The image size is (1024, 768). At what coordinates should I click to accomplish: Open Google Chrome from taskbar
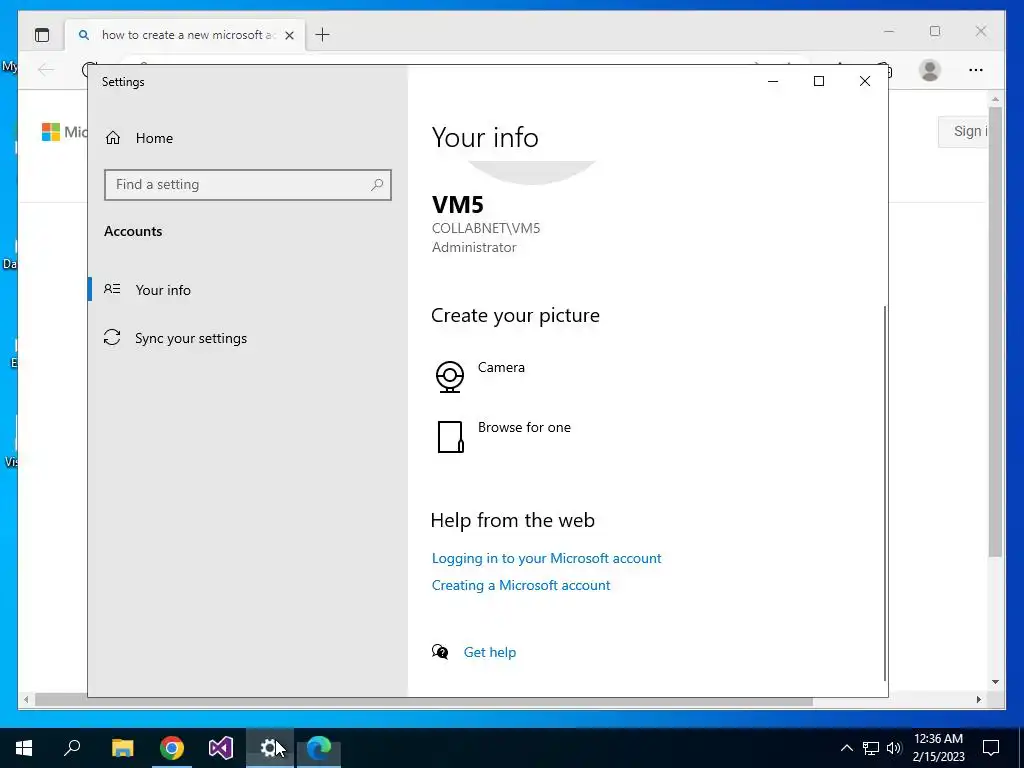172,748
